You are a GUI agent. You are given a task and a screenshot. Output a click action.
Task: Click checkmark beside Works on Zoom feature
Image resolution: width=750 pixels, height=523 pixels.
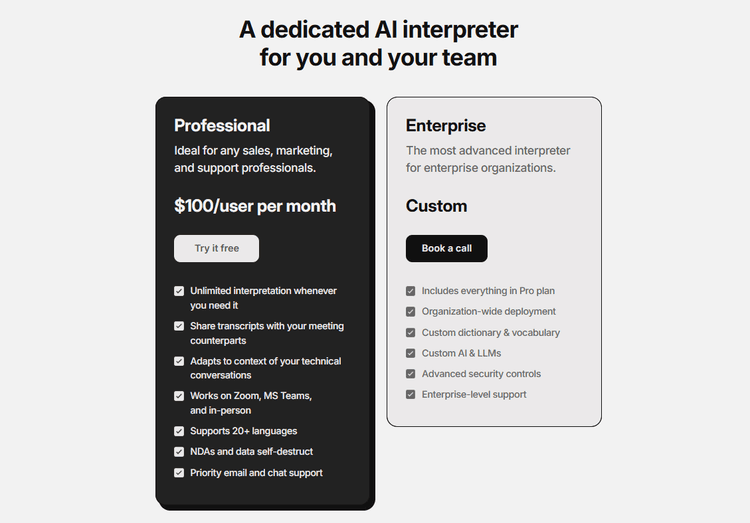pos(179,396)
